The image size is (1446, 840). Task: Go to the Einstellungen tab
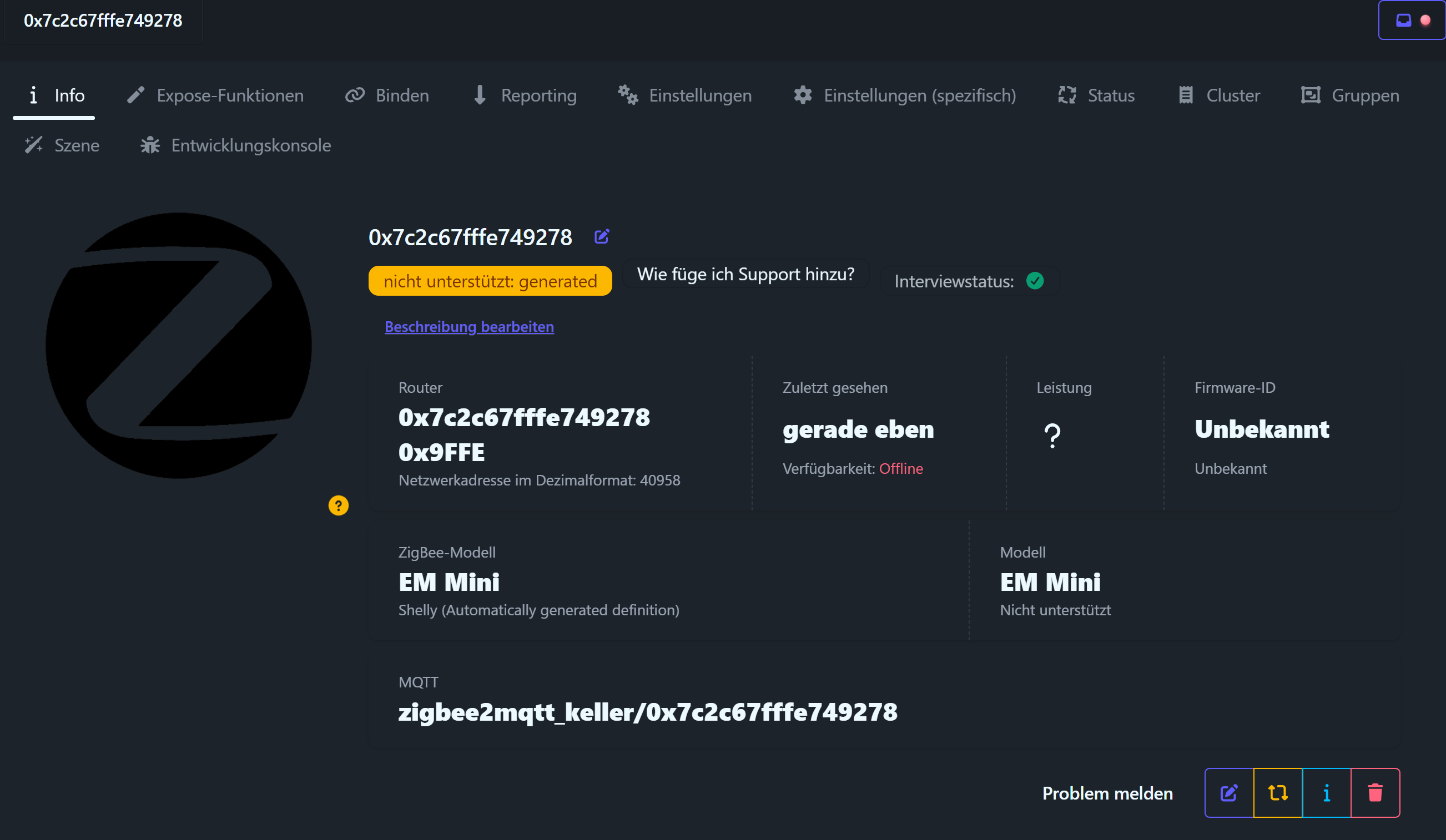pos(684,95)
